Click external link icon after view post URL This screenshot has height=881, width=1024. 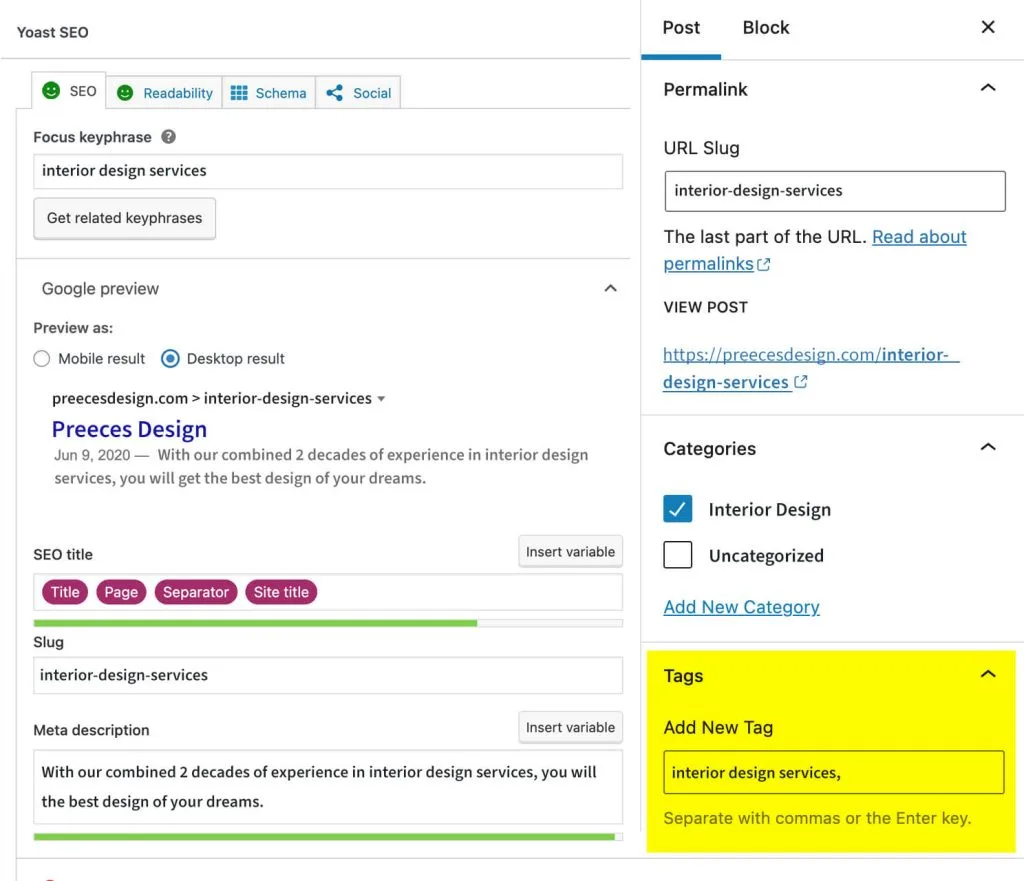click(801, 382)
